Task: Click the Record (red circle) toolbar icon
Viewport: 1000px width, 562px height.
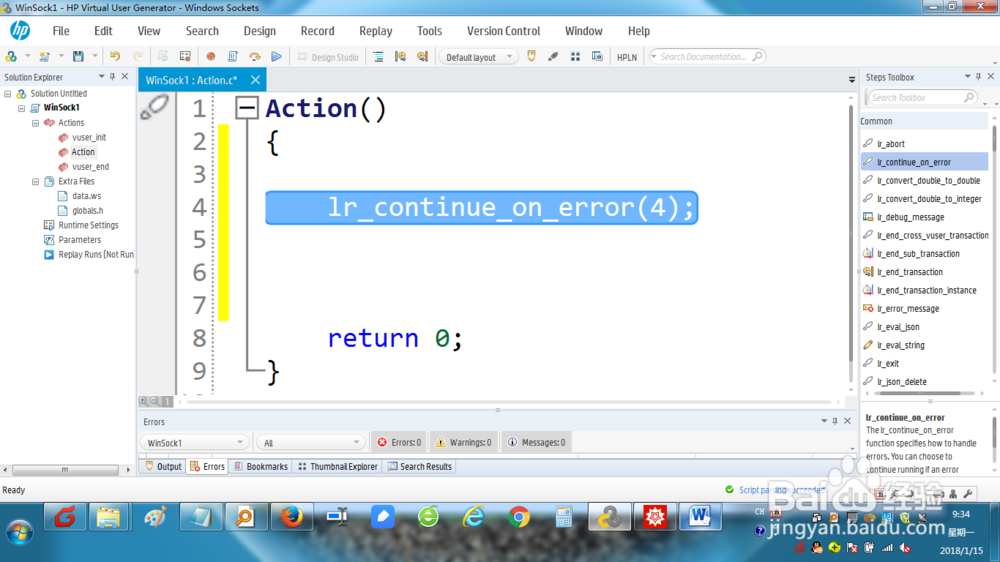Action: 210,57
